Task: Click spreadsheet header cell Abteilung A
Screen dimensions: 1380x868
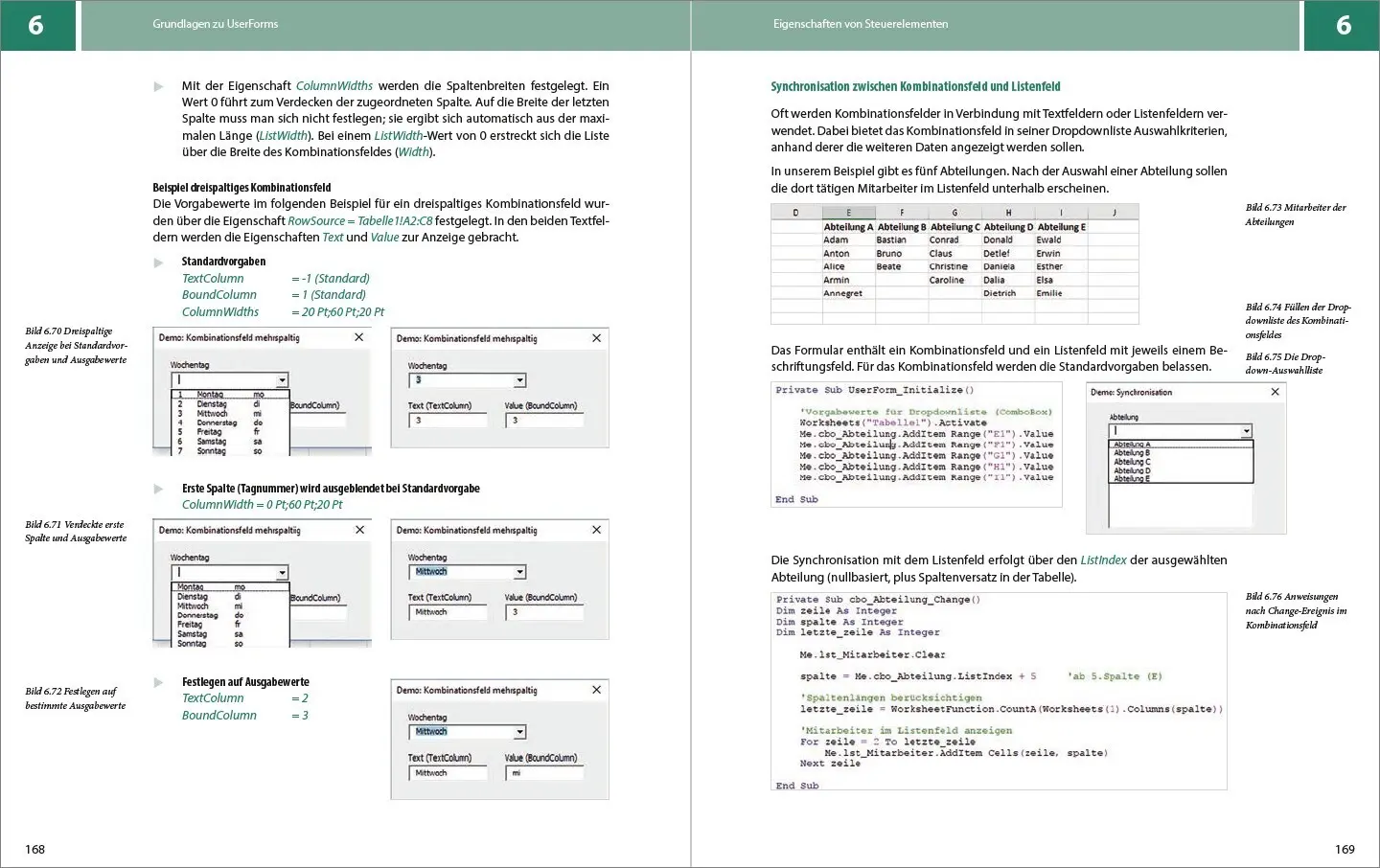Action: coord(848,227)
